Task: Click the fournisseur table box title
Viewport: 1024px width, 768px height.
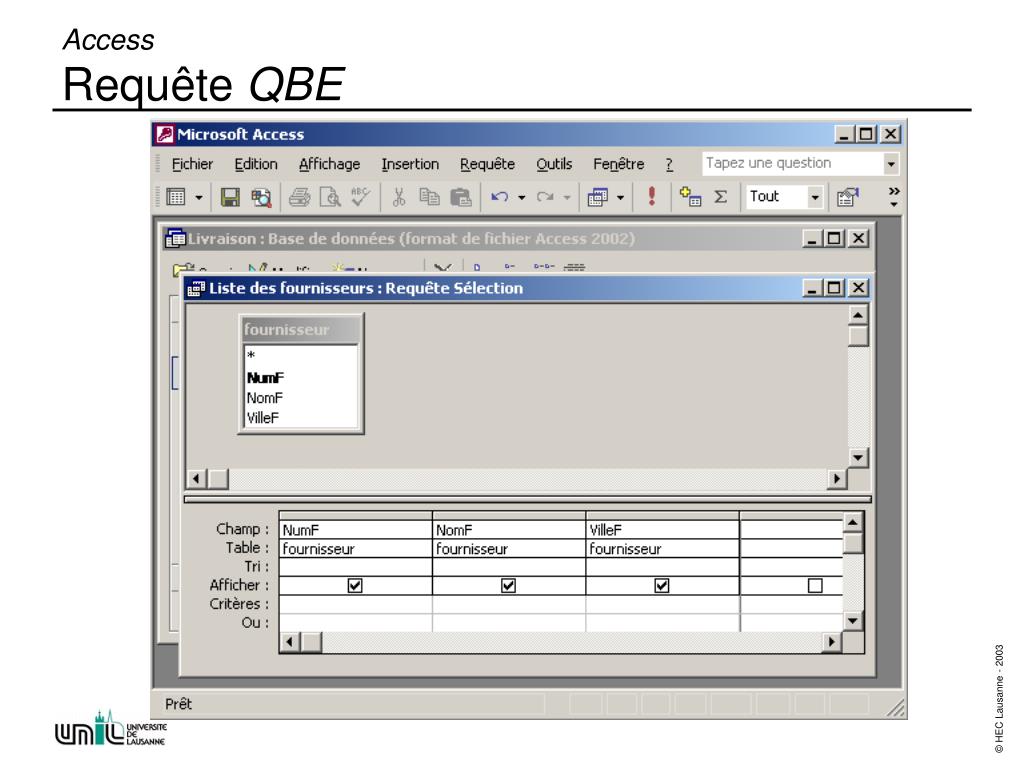Action: pyautogui.click(x=300, y=330)
